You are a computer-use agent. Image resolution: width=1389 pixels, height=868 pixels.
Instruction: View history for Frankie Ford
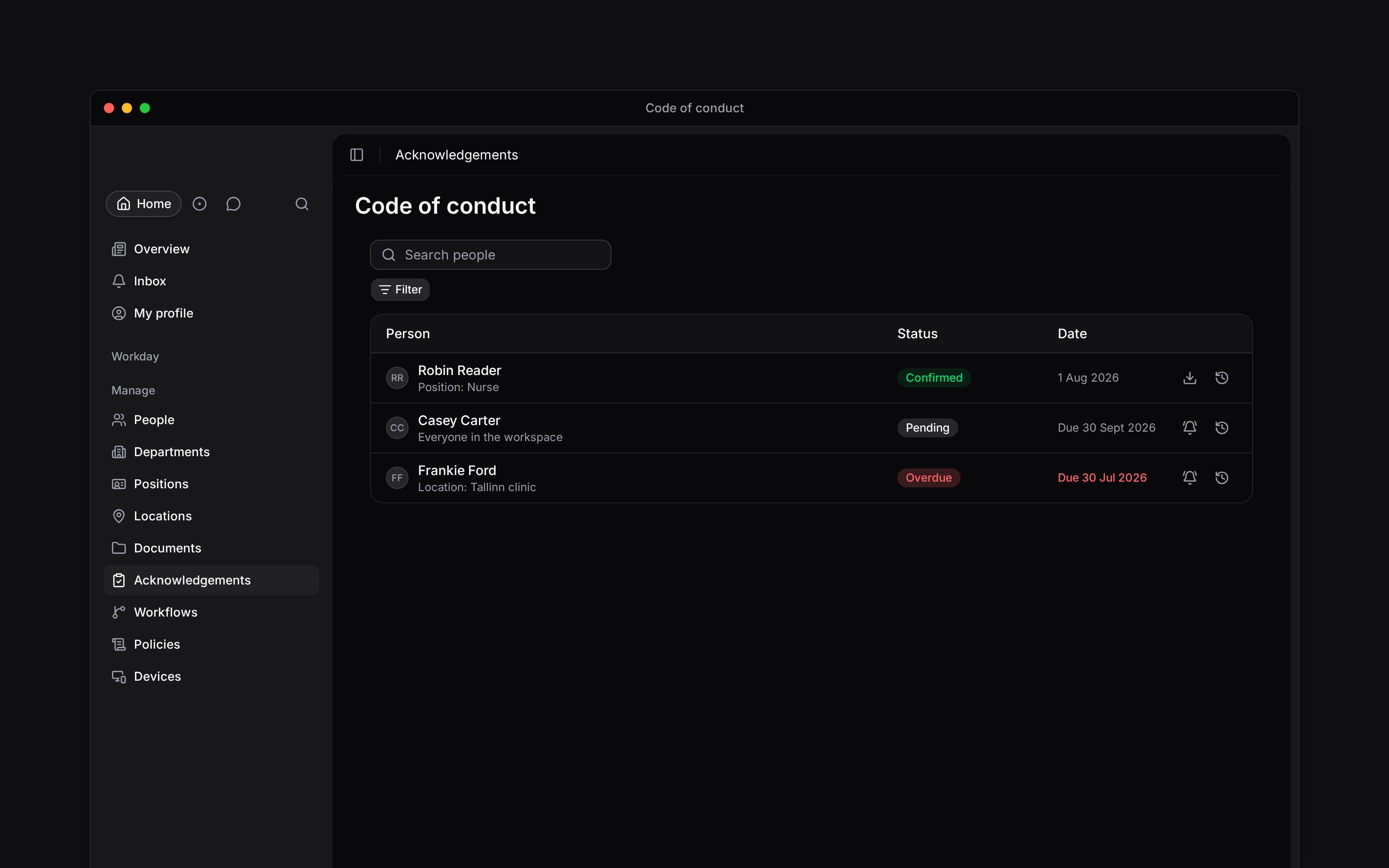[x=1222, y=477]
